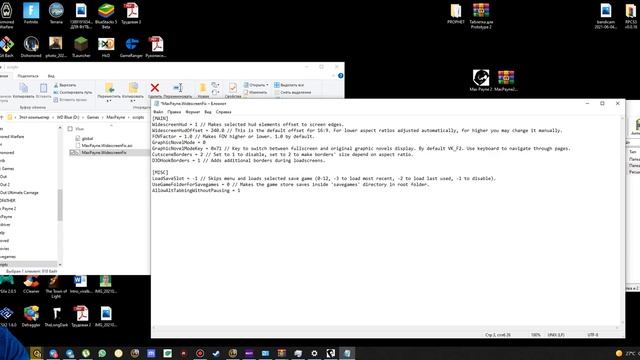Select the global file in Explorer list

87,138
